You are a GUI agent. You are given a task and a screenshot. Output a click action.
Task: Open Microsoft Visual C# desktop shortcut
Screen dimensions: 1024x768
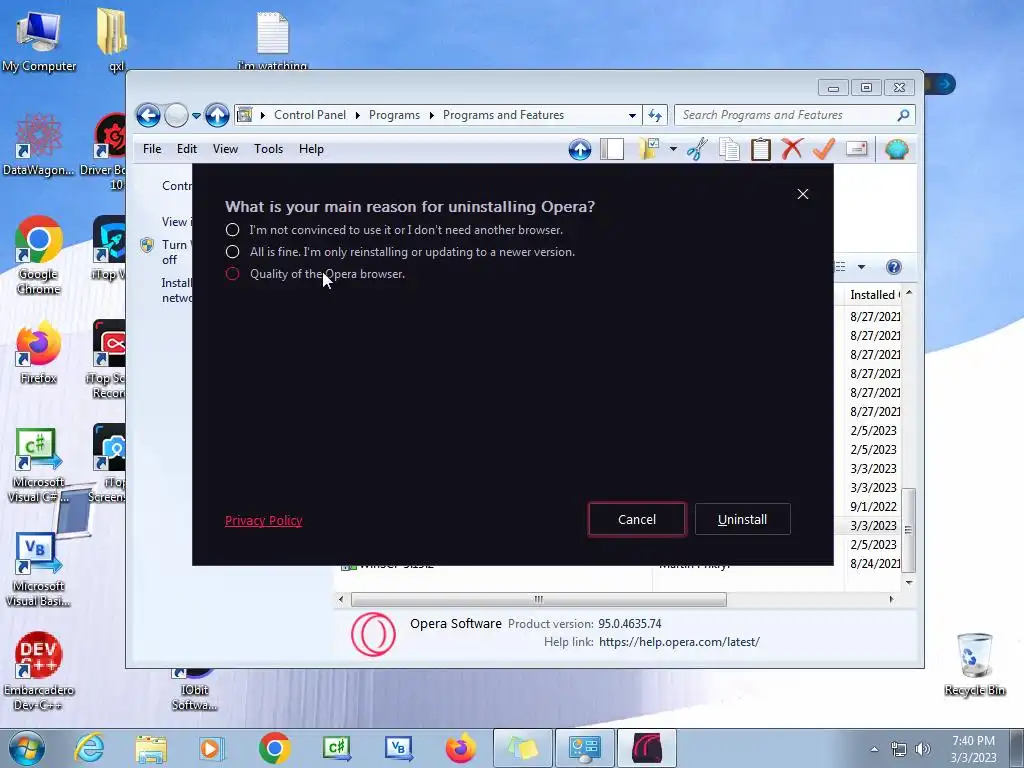pyautogui.click(x=37, y=465)
